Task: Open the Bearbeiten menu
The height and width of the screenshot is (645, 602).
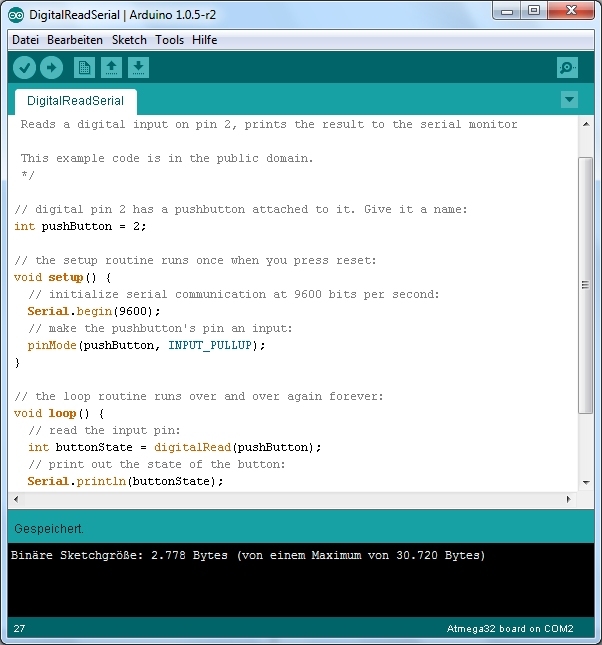Action: 75,40
